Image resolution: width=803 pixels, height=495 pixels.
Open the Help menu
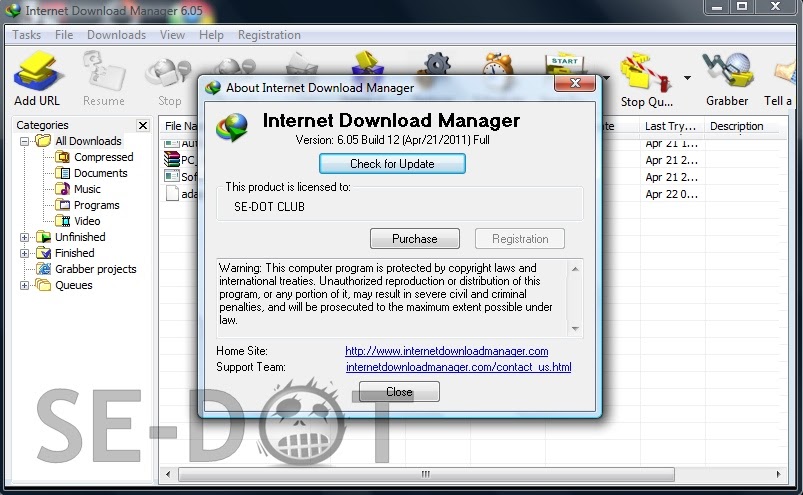pos(212,35)
